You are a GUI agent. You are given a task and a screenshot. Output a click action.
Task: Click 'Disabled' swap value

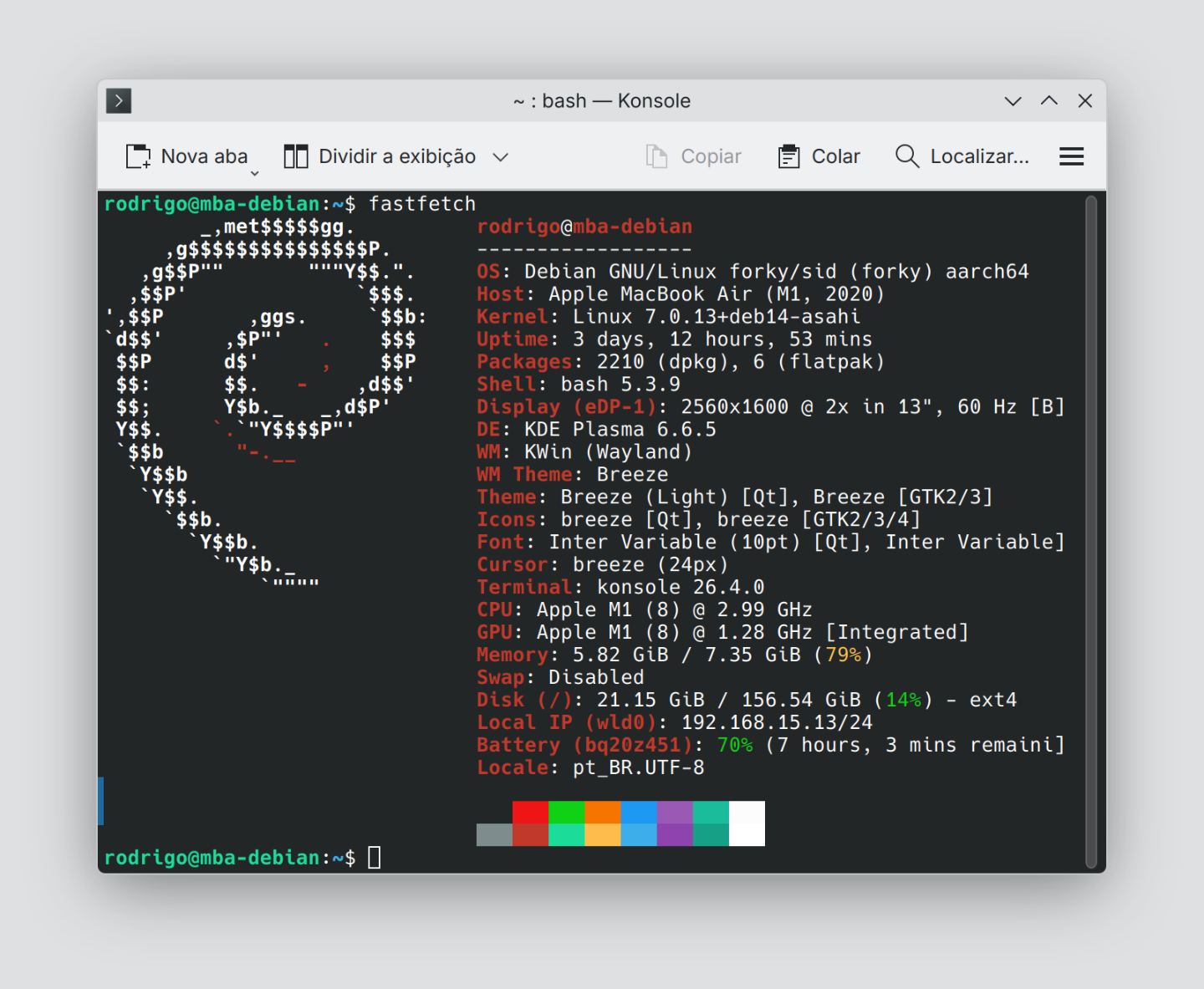pos(596,678)
